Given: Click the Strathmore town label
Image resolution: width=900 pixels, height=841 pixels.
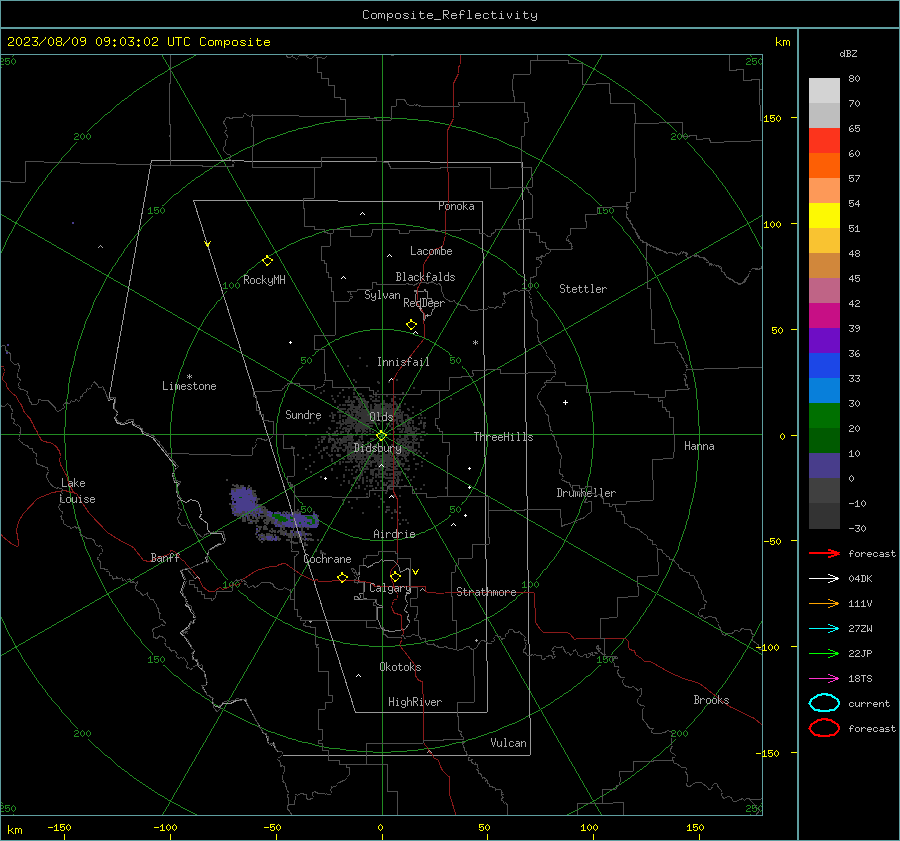Looking at the screenshot, I should [x=486, y=592].
